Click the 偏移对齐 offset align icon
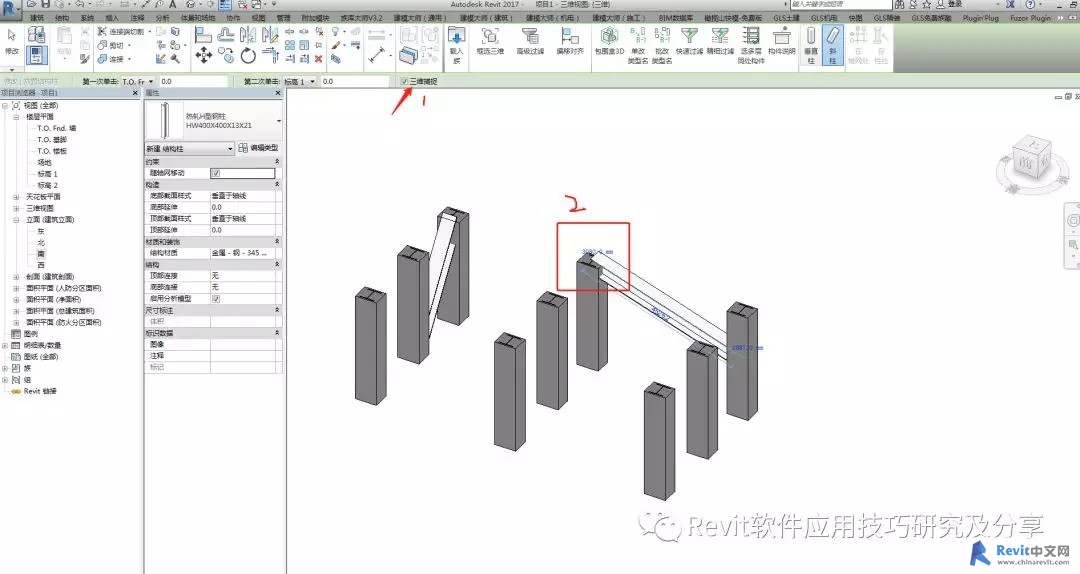The image size is (1080, 574). (570, 41)
